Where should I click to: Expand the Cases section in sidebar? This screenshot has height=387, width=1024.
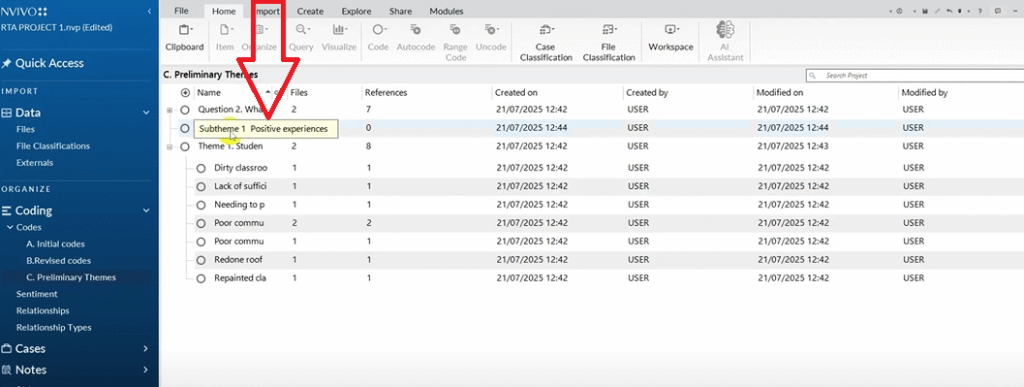coord(146,348)
